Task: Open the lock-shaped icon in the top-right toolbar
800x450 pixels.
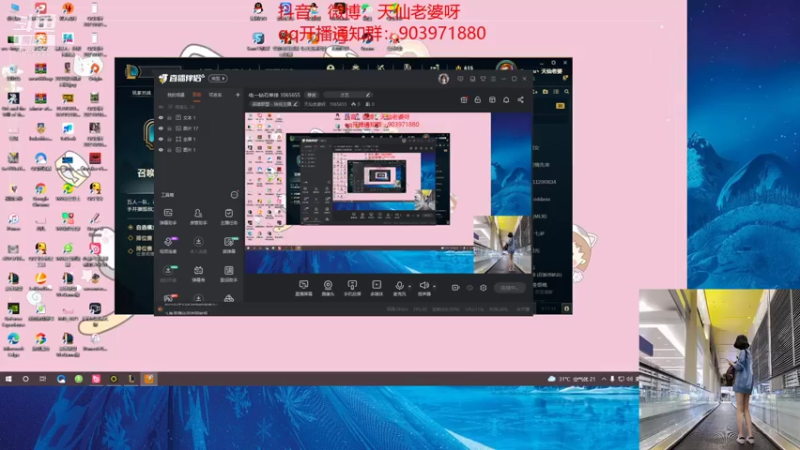Action: pyautogui.click(x=478, y=99)
